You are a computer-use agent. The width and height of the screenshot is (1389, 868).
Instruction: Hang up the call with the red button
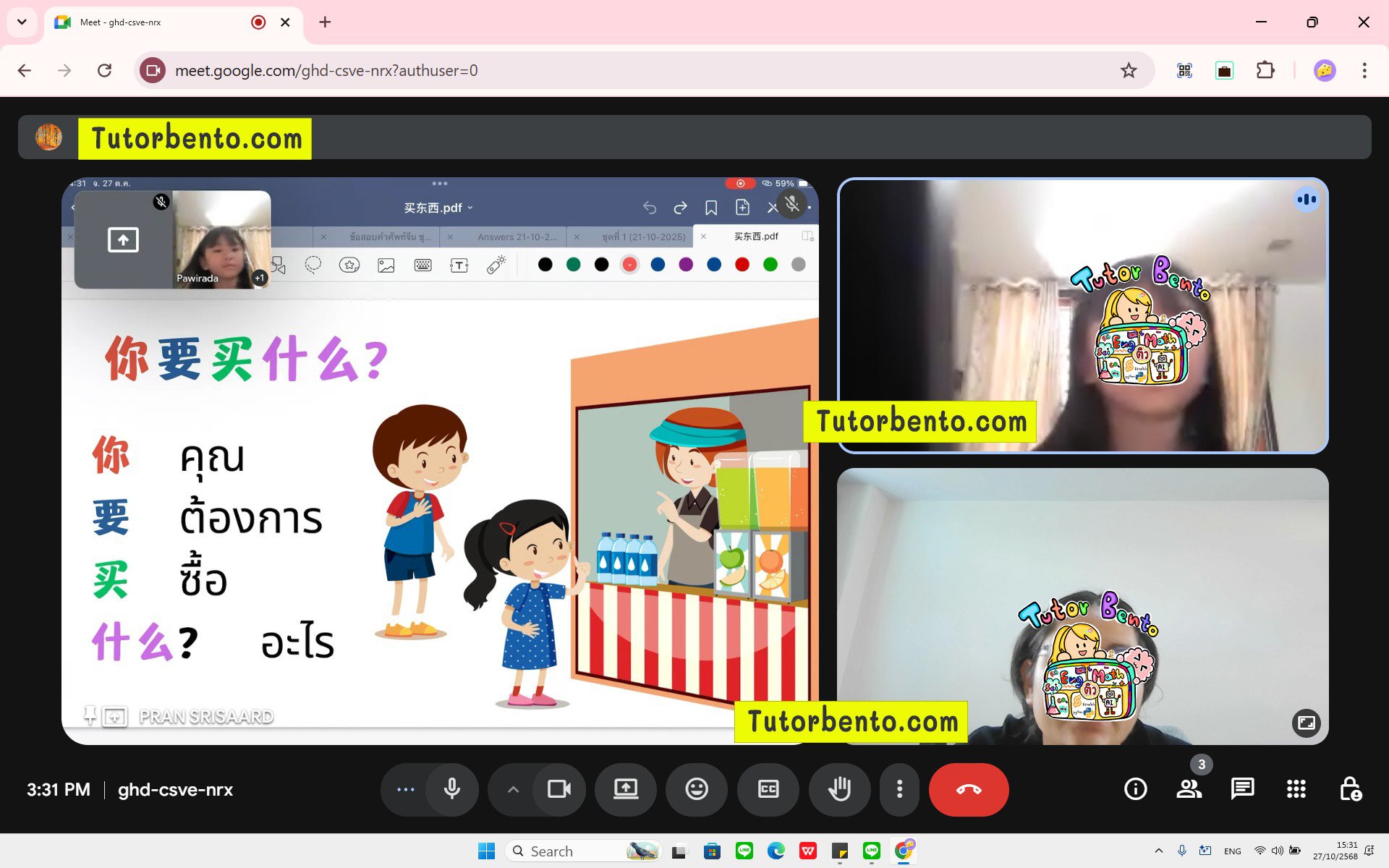pyautogui.click(x=969, y=790)
